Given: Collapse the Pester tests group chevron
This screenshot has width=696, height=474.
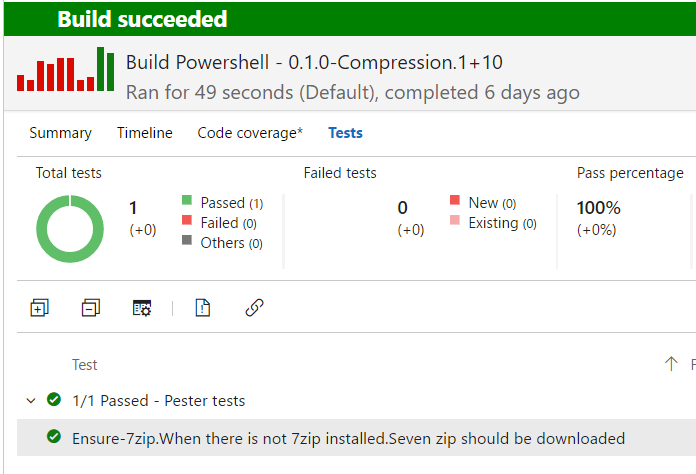Looking at the screenshot, I should coord(31,401).
